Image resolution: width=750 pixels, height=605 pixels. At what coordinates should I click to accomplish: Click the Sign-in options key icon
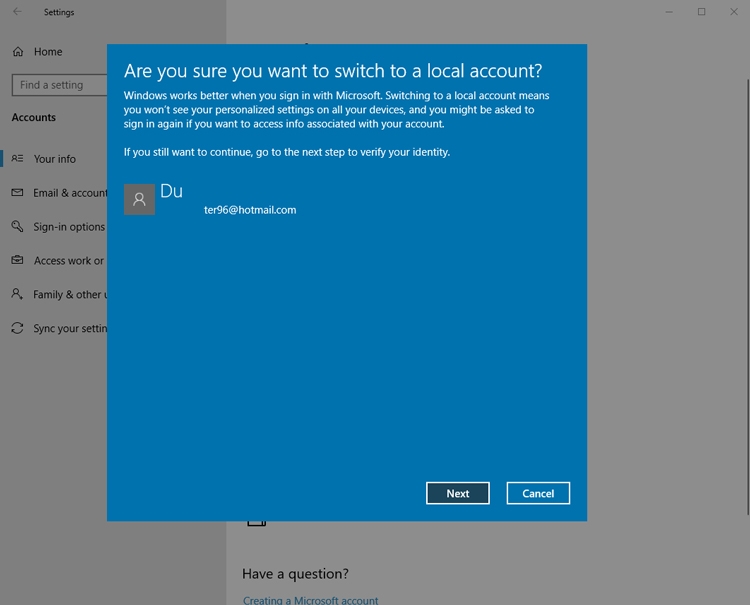[17, 226]
